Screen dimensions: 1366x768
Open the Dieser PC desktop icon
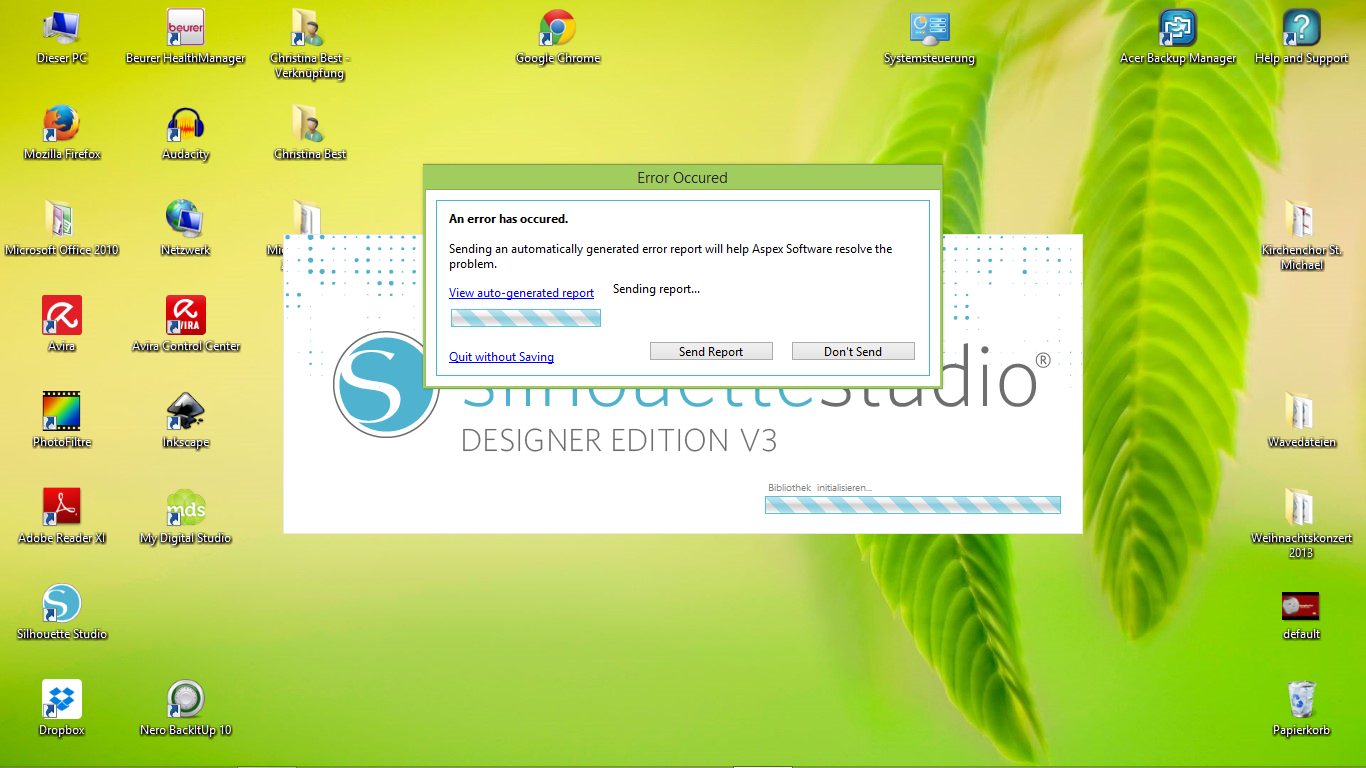coord(62,37)
